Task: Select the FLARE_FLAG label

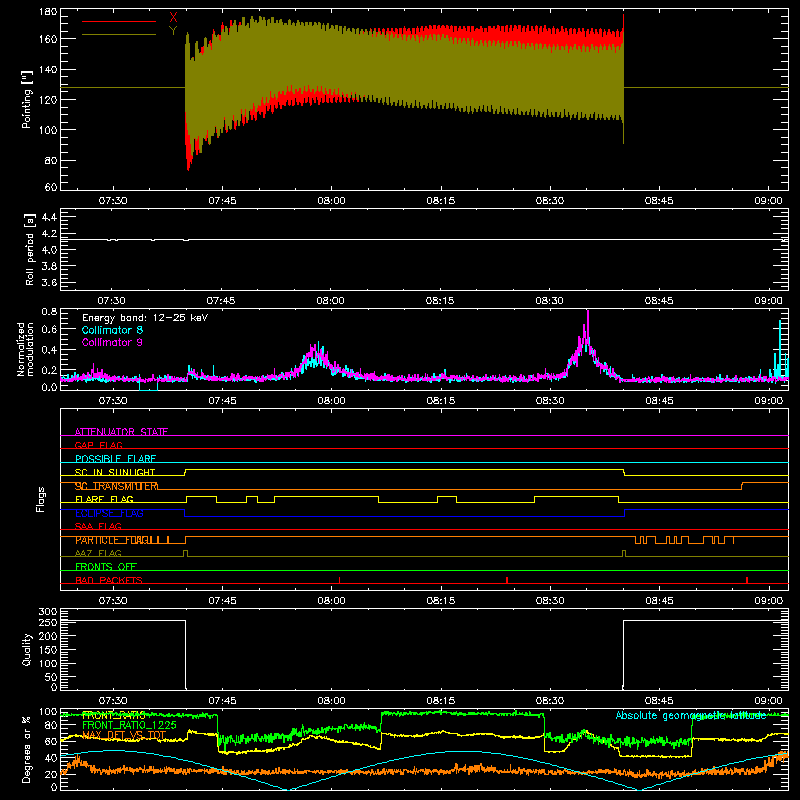Action: point(104,499)
